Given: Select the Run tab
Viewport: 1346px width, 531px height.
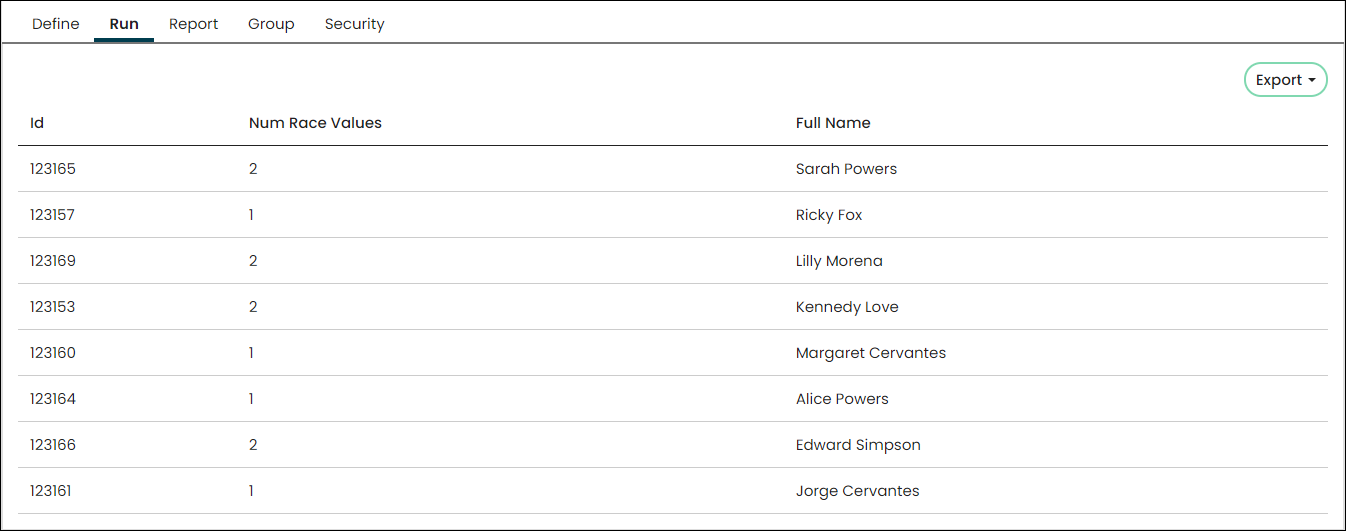Looking at the screenshot, I should (x=124, y=24).
